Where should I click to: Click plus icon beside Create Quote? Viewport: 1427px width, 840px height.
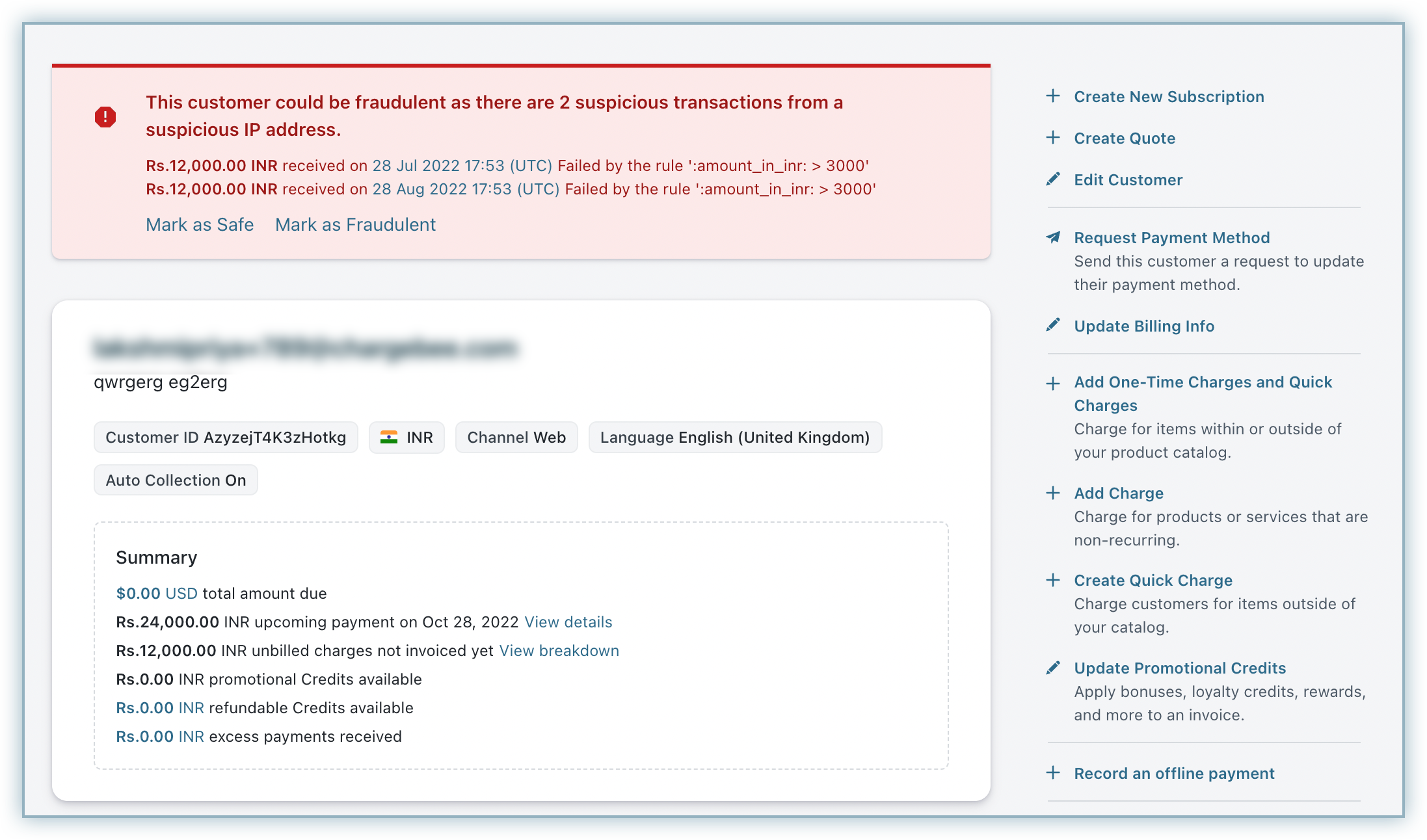click(x=1052, y=138)
